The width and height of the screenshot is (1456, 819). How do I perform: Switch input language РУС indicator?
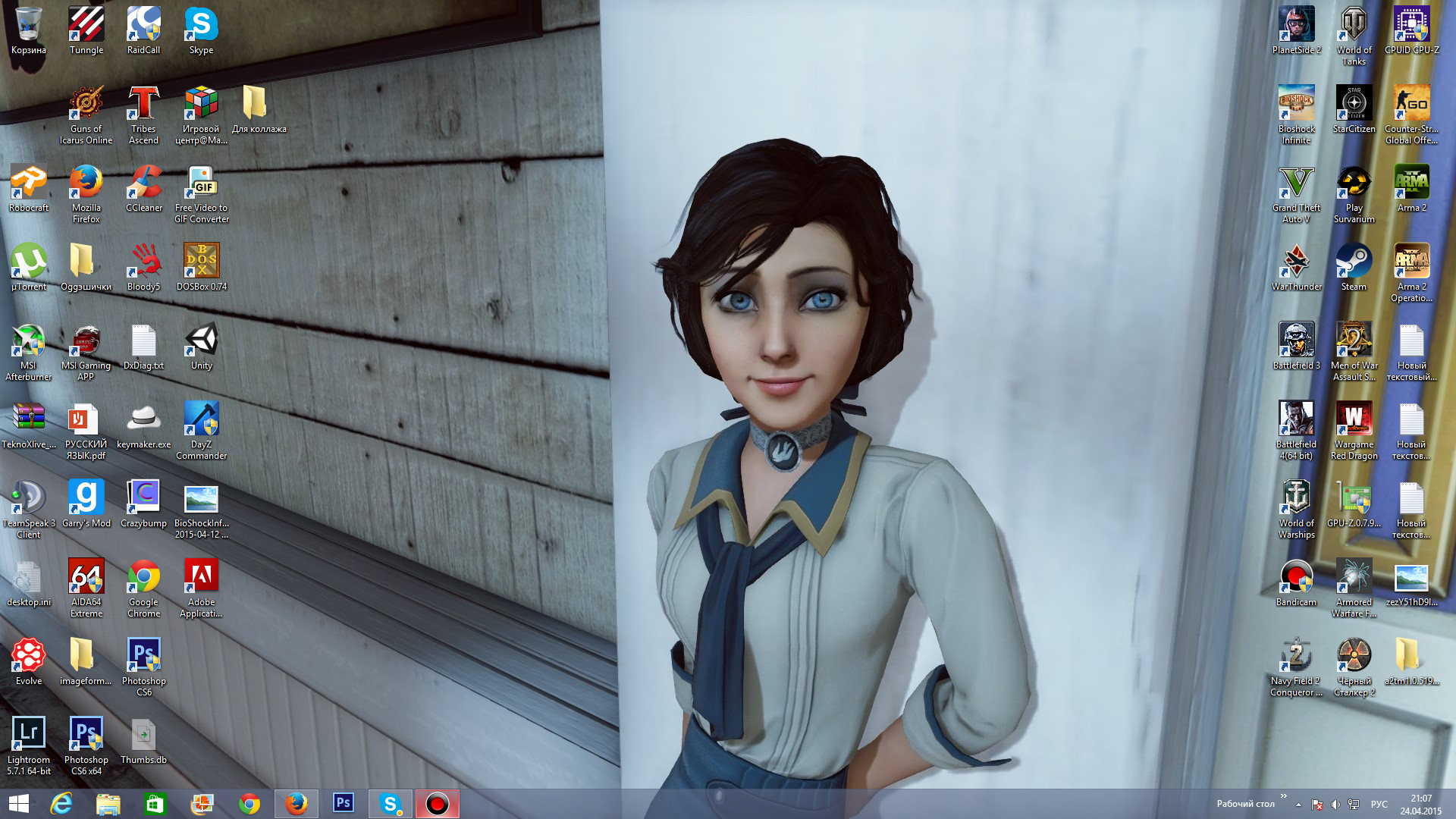tap(1379, 804)
